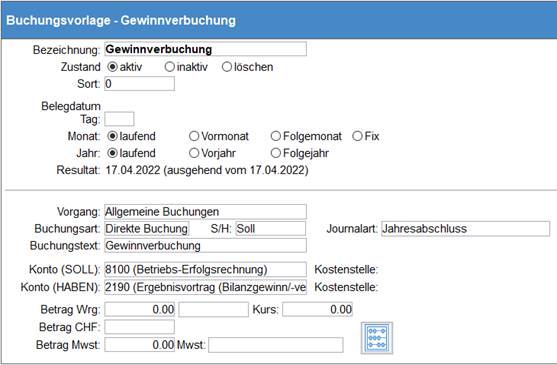Click the currency field beside Betrag Wrg

point(213,310)
